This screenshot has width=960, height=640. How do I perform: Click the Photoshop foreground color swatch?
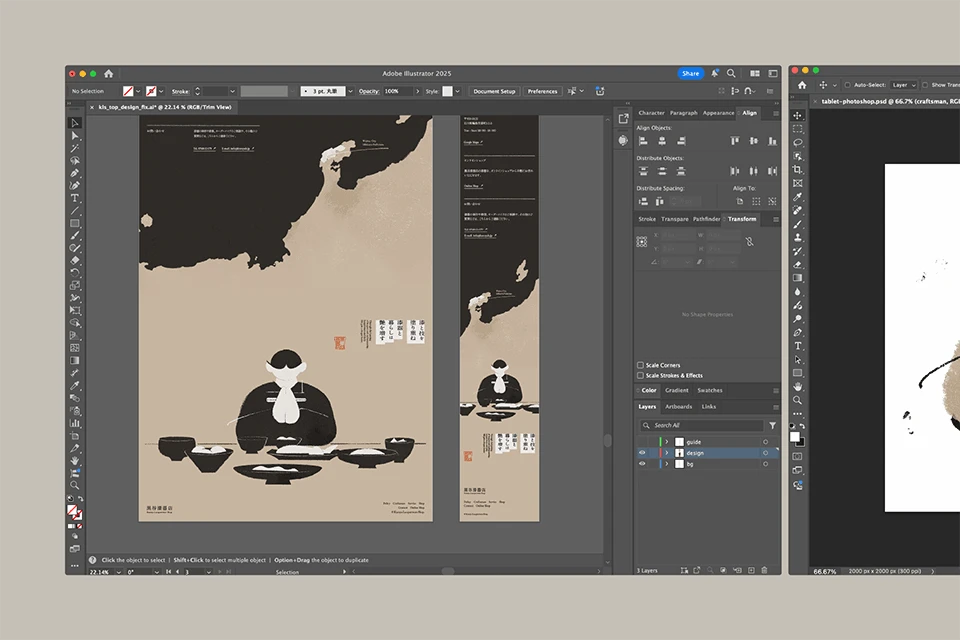[x=795, y=437]
